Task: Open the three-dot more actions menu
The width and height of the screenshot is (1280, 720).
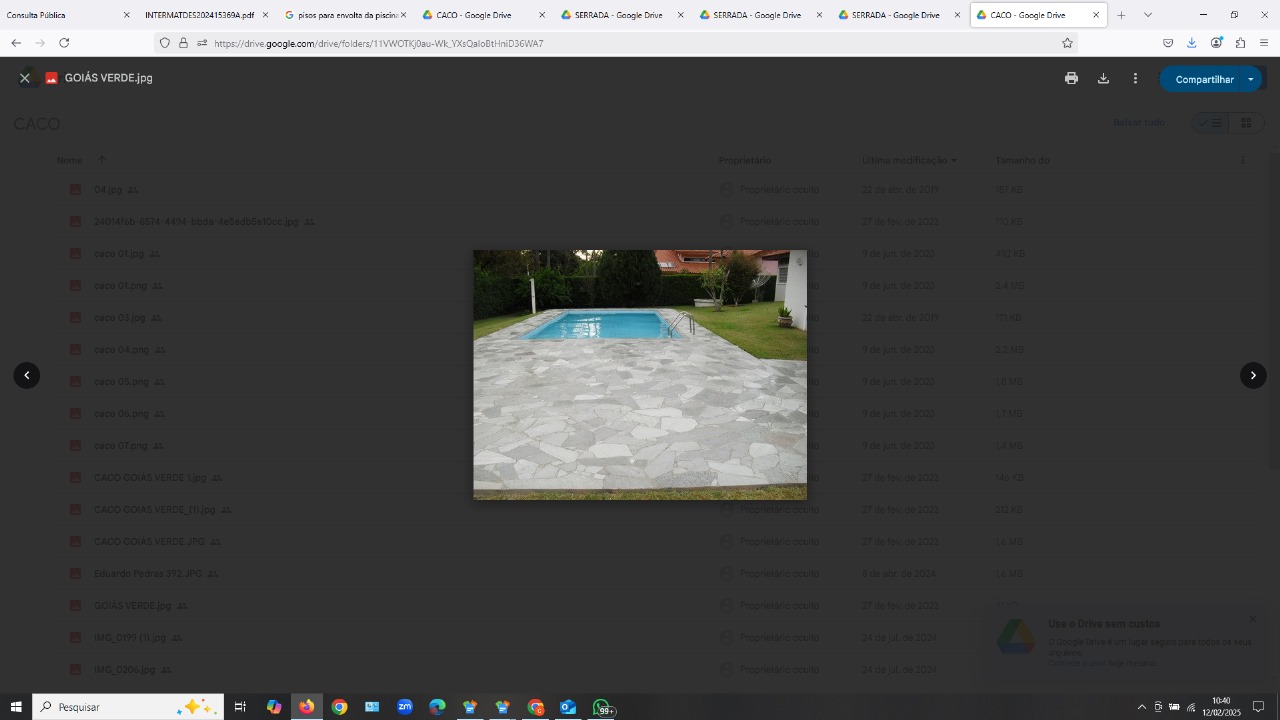Action: [x=1135, y=78]
